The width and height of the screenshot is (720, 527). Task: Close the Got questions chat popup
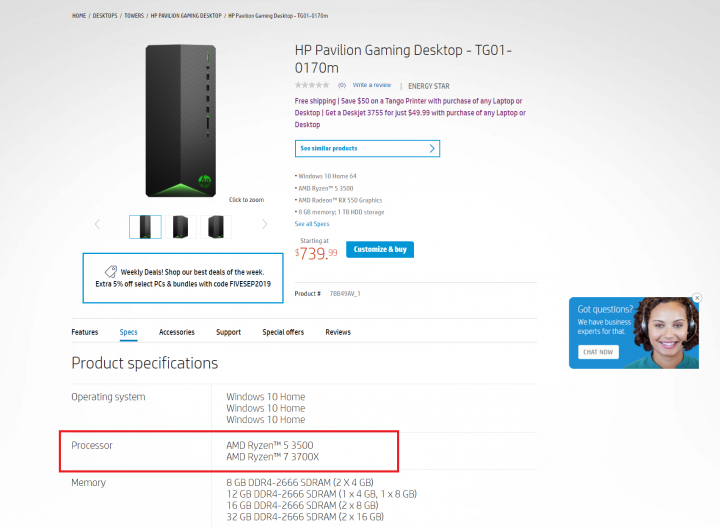pyautogui.click(x=697, y=298)
